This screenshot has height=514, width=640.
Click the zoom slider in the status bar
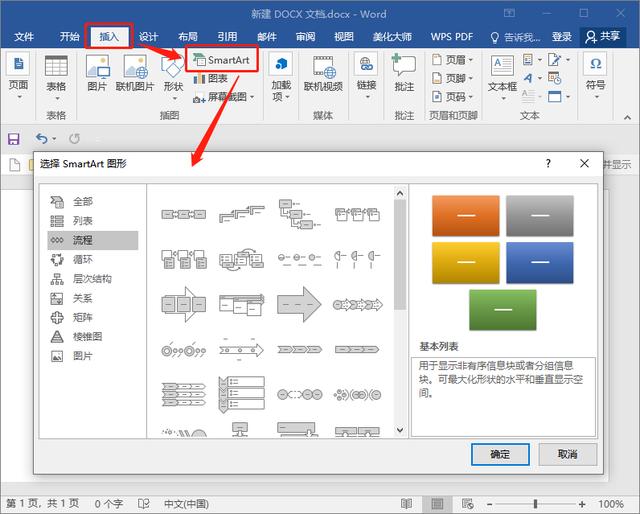point(535,503)
